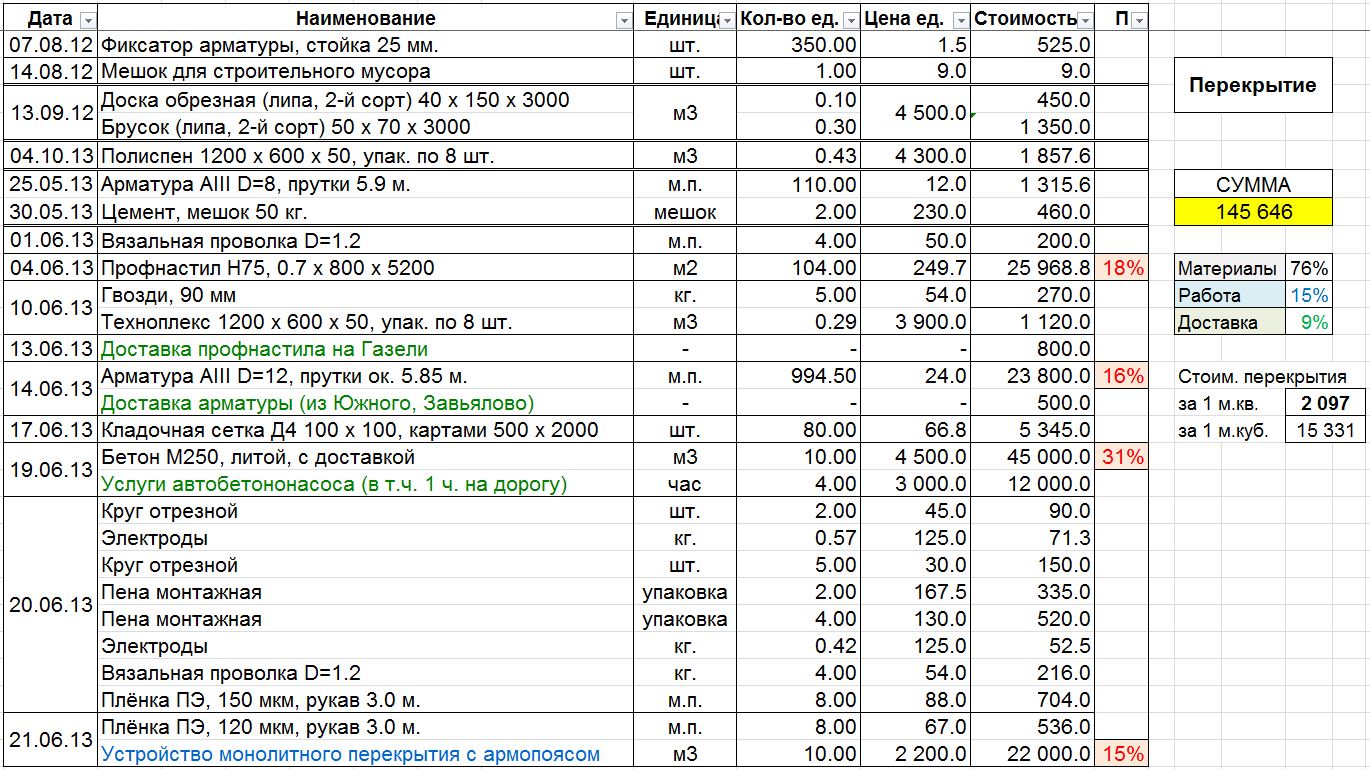Screen dimensions: 1370x769
Task: Select the Доставка label cell
Action: (1230, 322)
